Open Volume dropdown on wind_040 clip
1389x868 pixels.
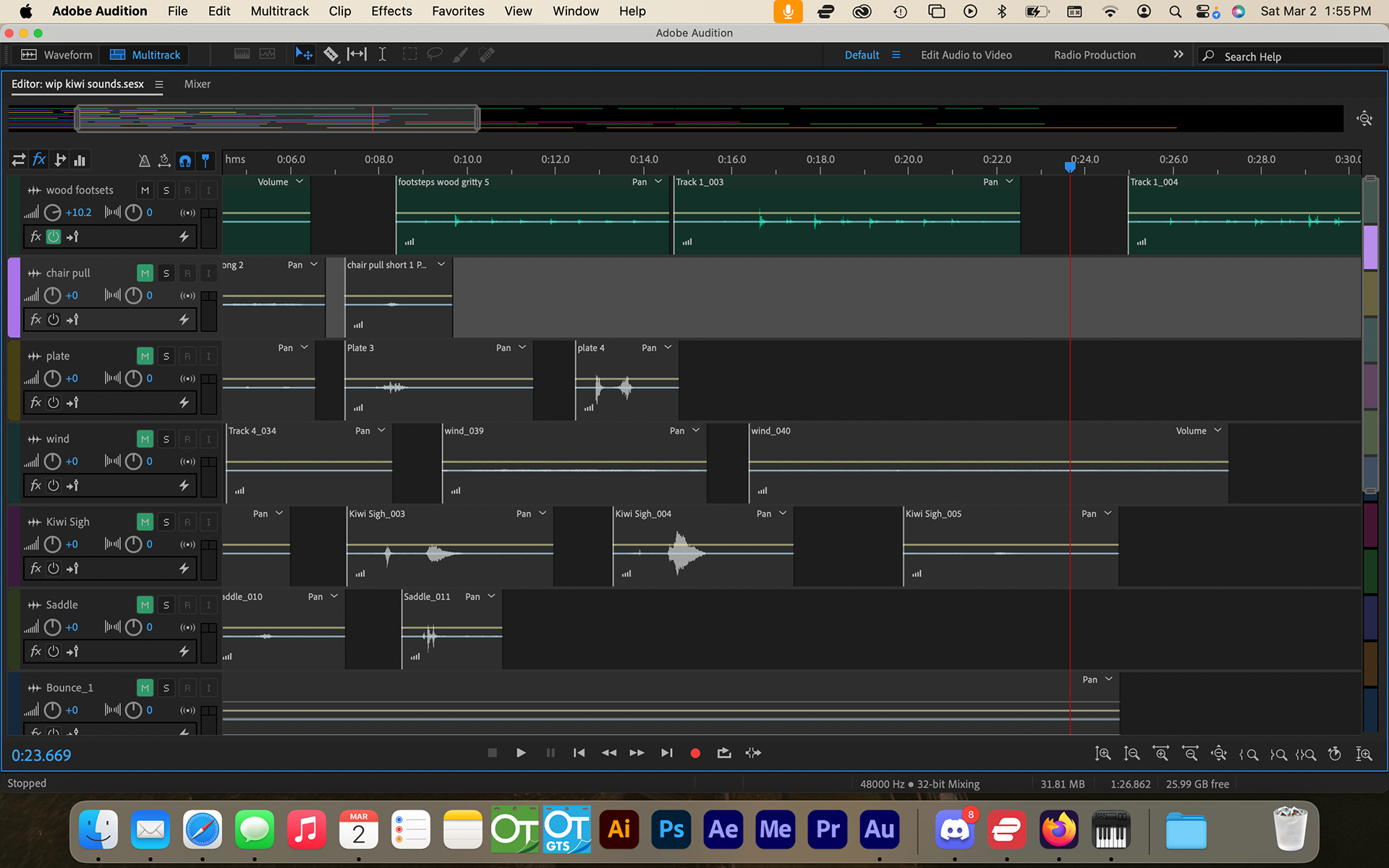coord(1198,431)
